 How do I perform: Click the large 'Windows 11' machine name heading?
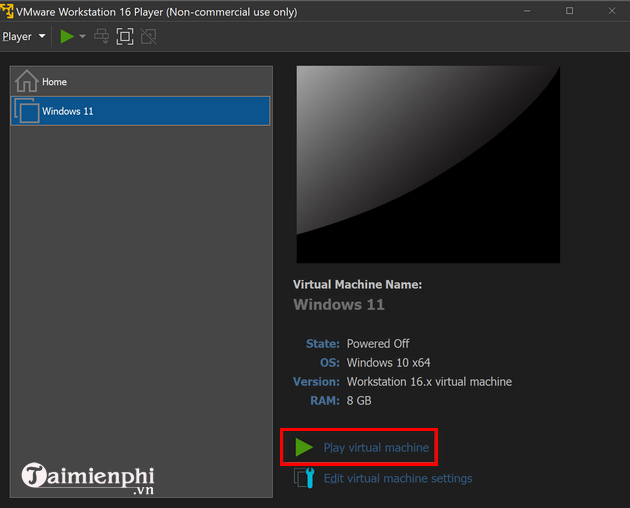click(339, 304)
